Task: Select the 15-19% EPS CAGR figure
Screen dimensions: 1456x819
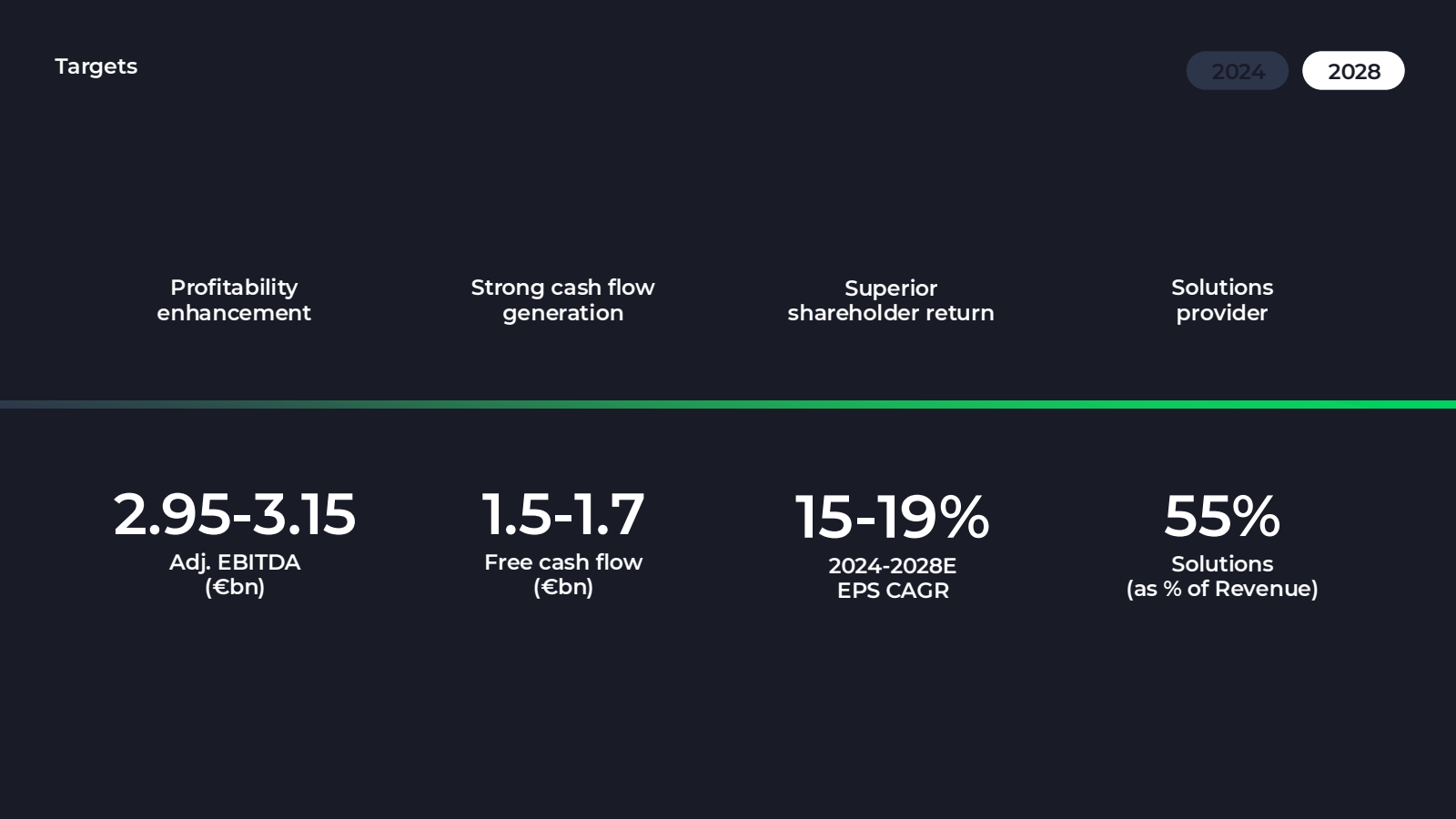Action: [892, 517]
